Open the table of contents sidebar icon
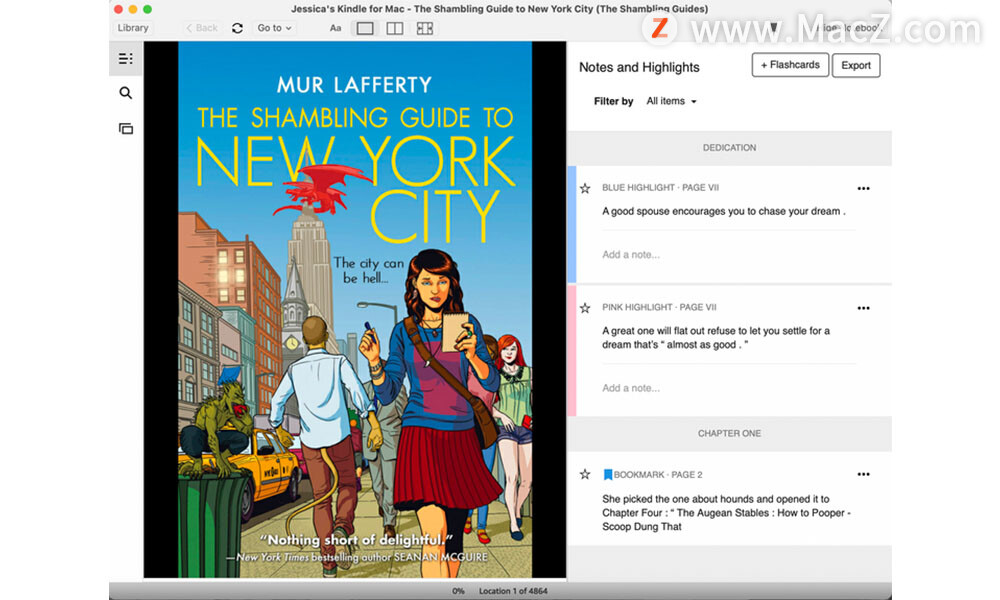Screen dimensions: 1000x600 pyautogui.click(x=126, y=59)
